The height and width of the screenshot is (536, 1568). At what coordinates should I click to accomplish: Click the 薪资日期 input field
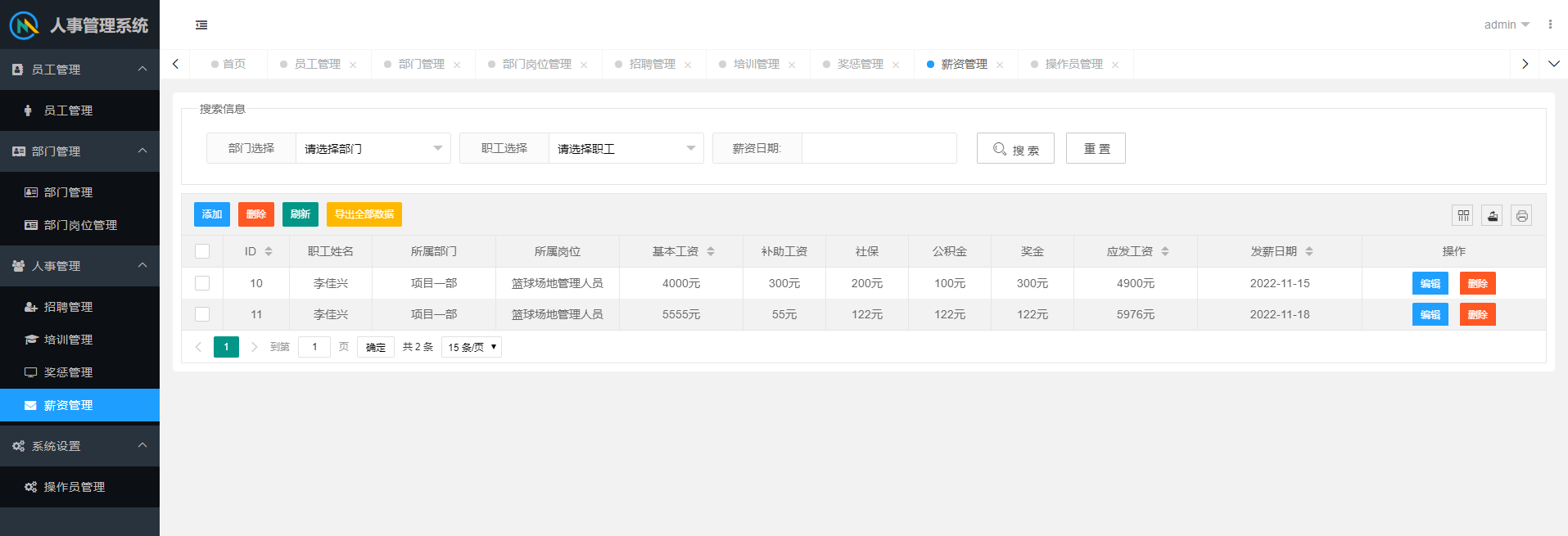(x=879, y=148)
